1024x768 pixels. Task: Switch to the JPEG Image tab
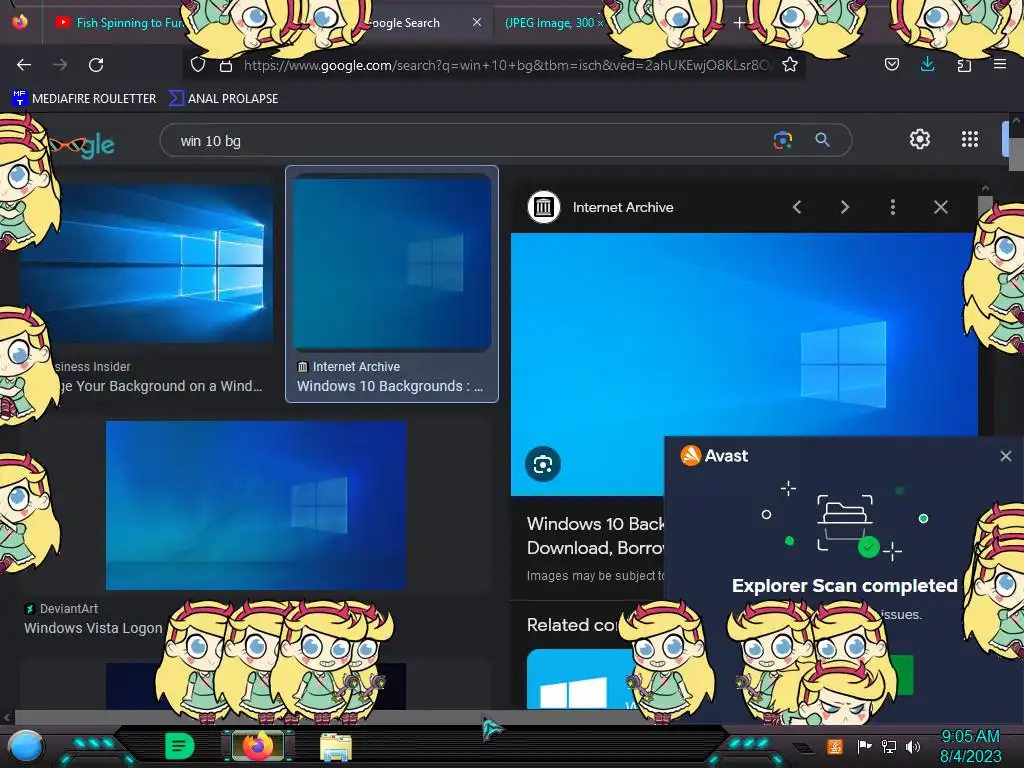point(552,22)
